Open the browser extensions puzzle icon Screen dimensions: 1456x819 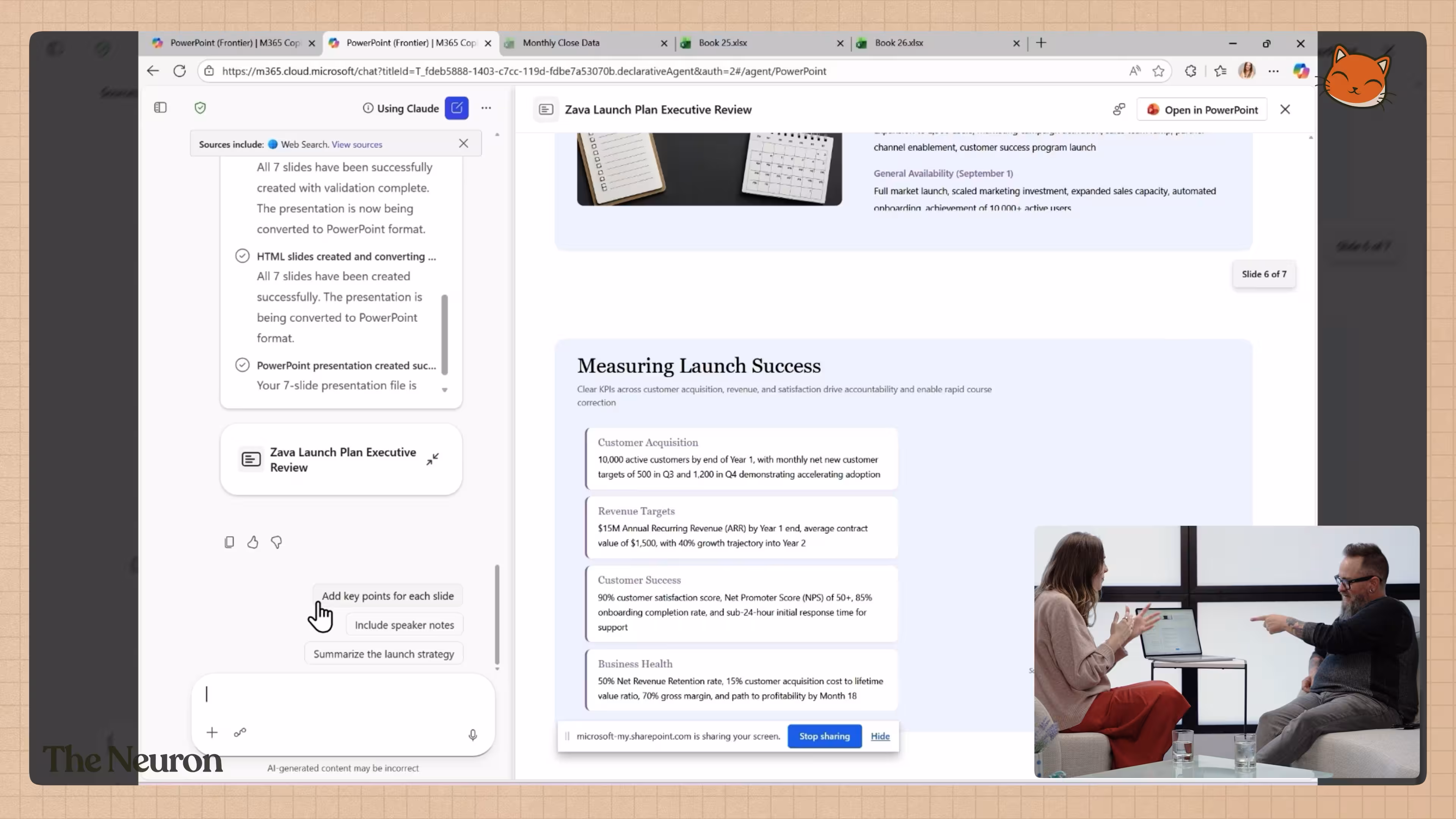(x=1191, y=71)
